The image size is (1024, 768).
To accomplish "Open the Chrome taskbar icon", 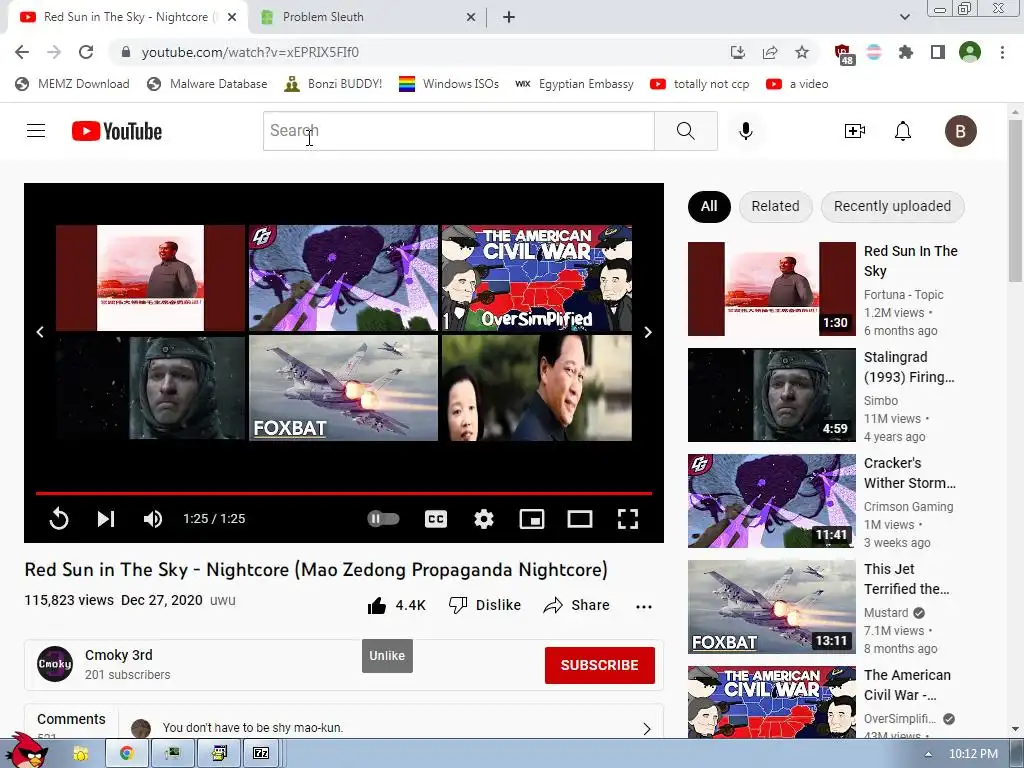I will [126, 754].
